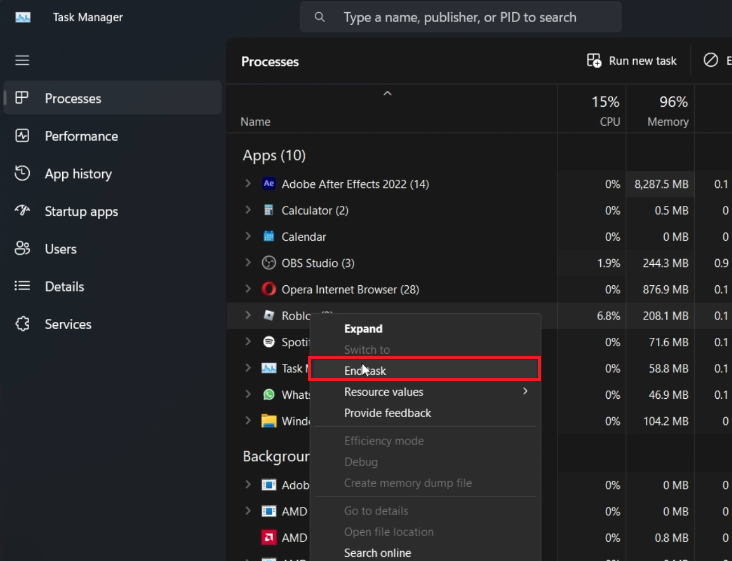Expand the Adobe After Effects process group

pos(248,184)
